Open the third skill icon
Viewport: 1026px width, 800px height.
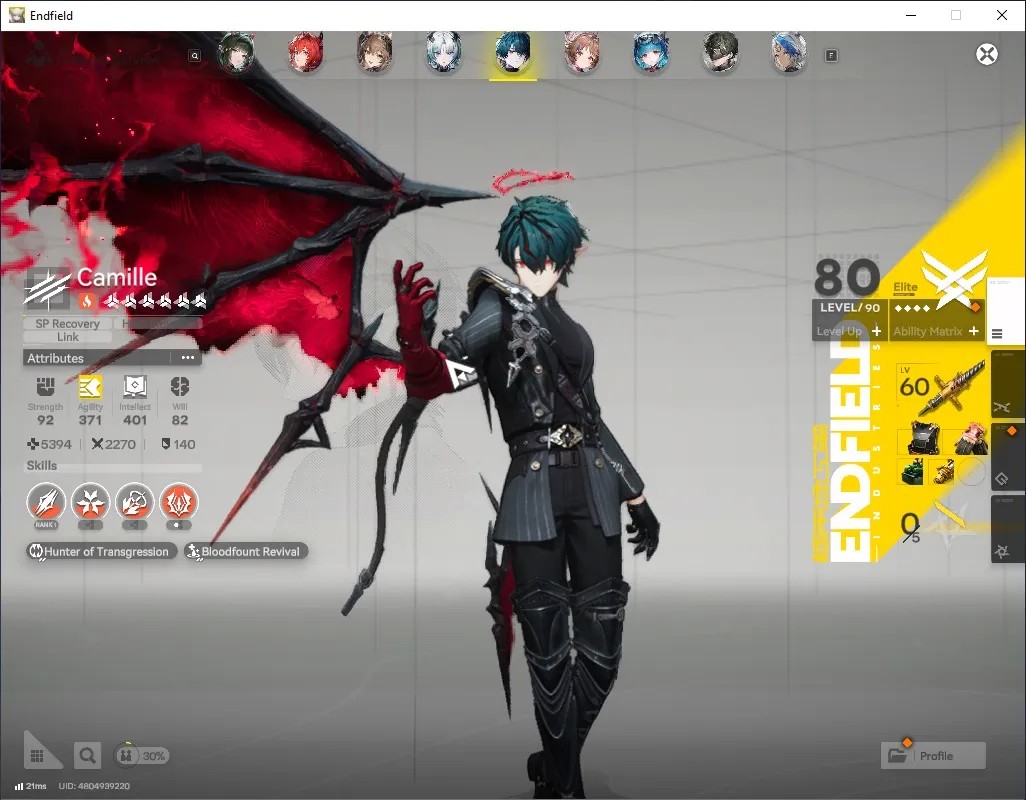[x=135, y=502]
